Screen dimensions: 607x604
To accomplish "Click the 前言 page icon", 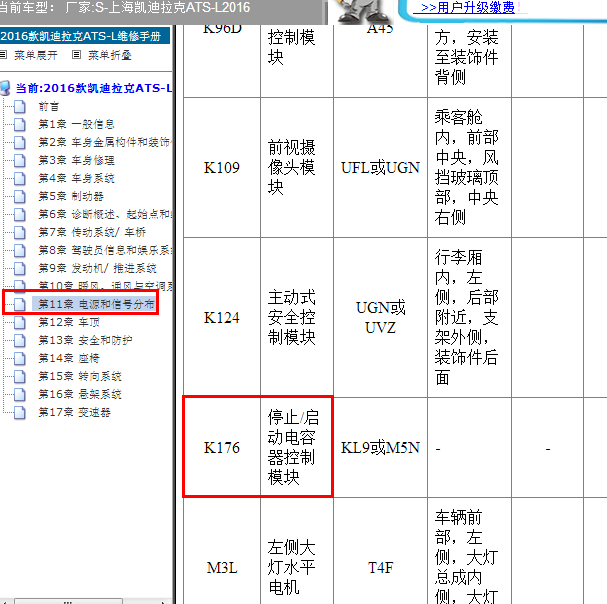I will tap(20, 106).
